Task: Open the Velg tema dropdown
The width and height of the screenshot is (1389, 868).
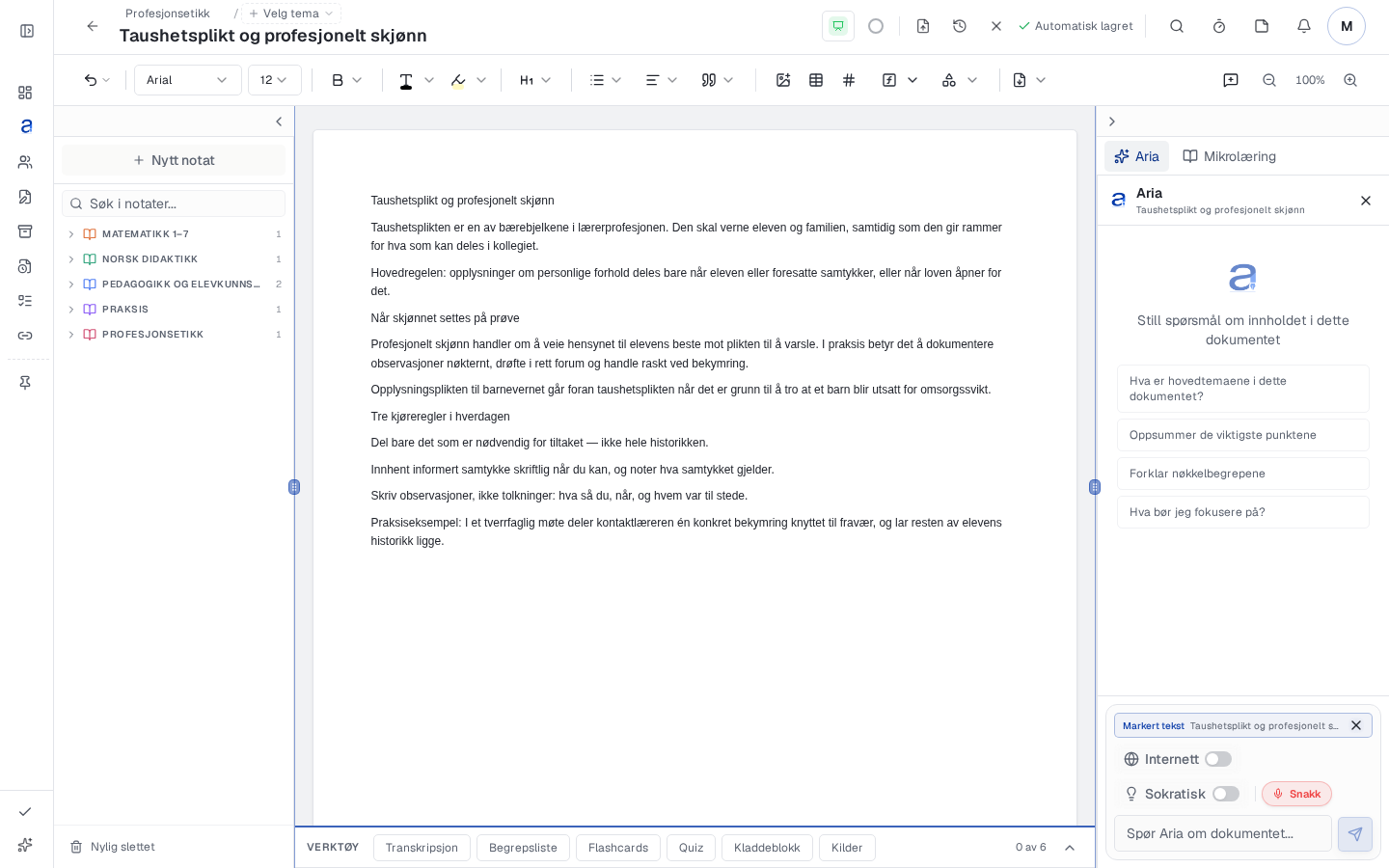Action: point(291,14)
